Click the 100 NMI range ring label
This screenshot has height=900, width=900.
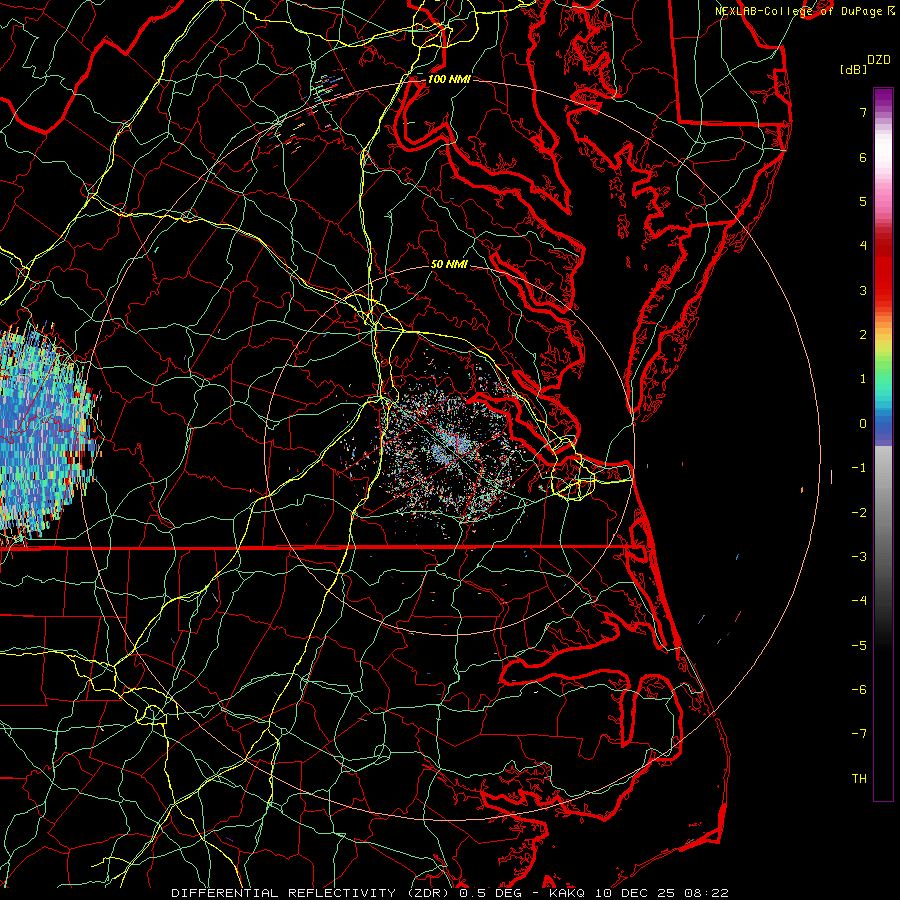[449, 79]
